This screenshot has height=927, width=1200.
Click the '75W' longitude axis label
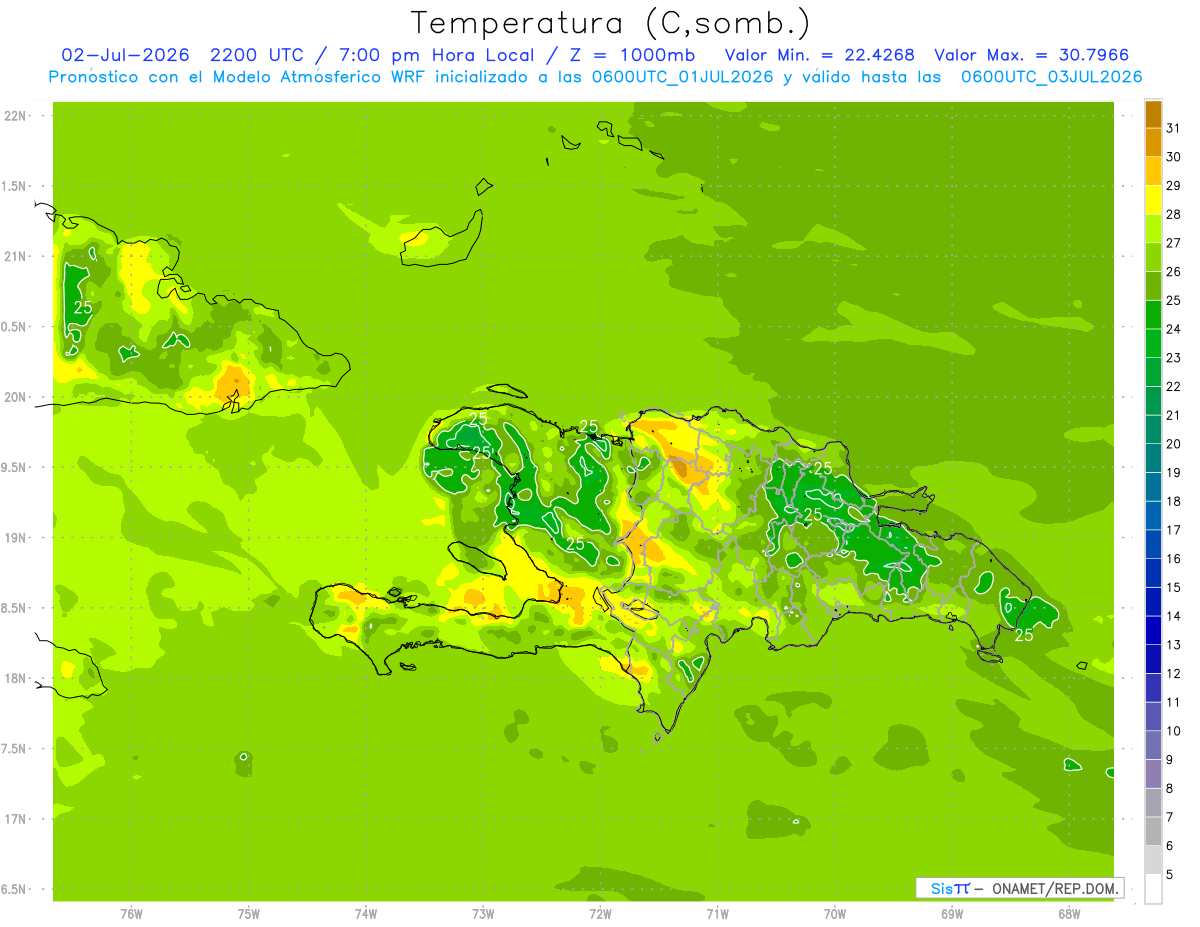pyautogui.click(x=249, y=913)
